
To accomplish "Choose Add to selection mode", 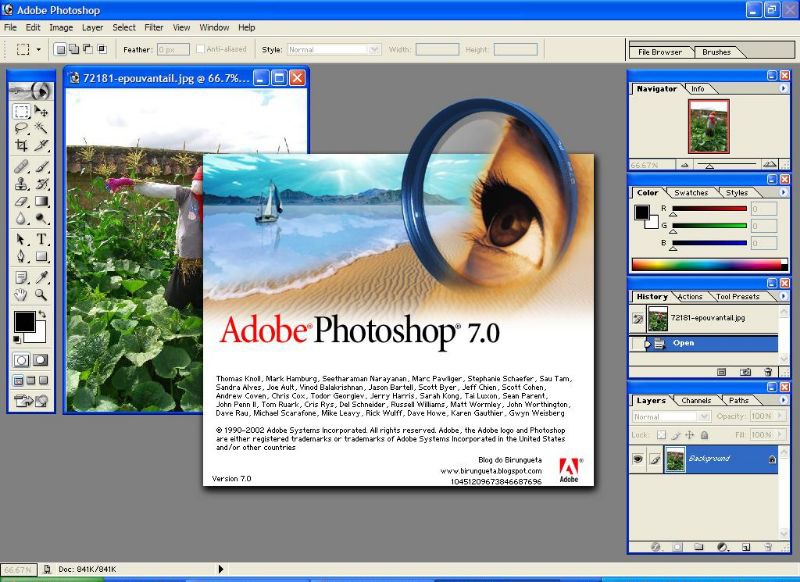I will point(74,49).
